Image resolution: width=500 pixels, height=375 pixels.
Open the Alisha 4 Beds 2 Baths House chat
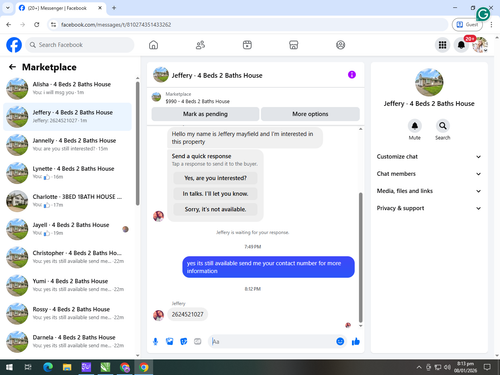pyautogui.click(x=67, y=88)
